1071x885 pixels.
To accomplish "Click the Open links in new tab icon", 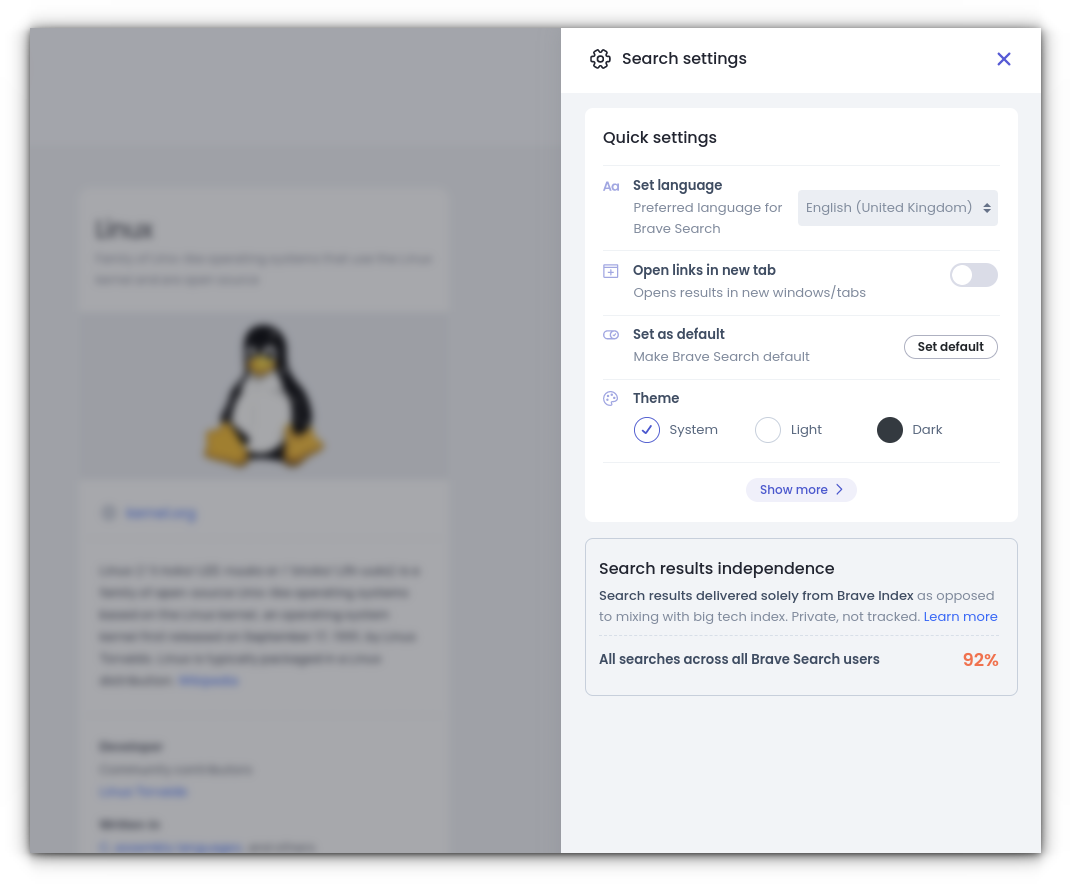I will pos(611,271).
